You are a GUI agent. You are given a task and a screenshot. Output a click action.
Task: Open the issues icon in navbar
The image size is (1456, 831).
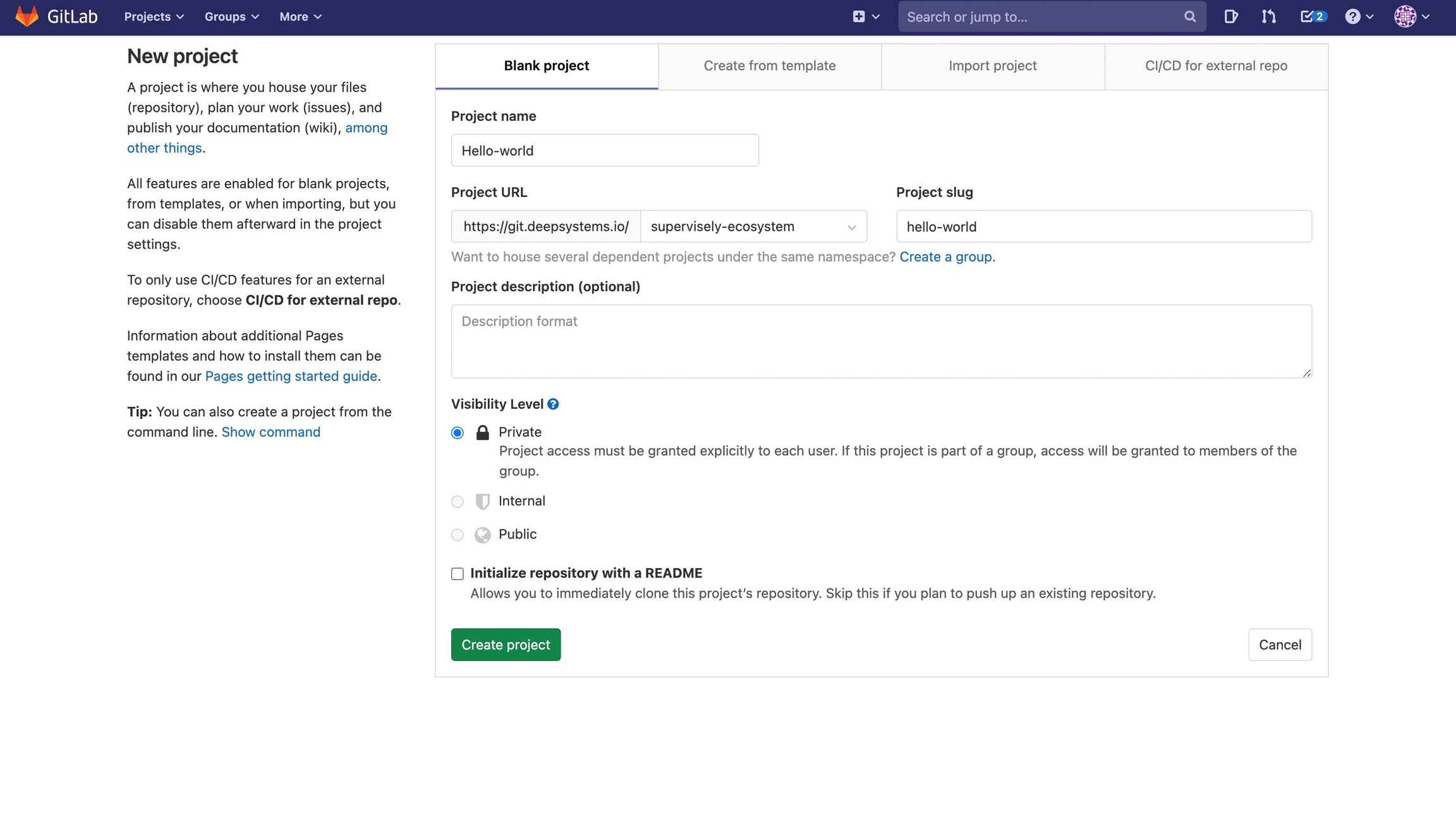pos(1230,16)
